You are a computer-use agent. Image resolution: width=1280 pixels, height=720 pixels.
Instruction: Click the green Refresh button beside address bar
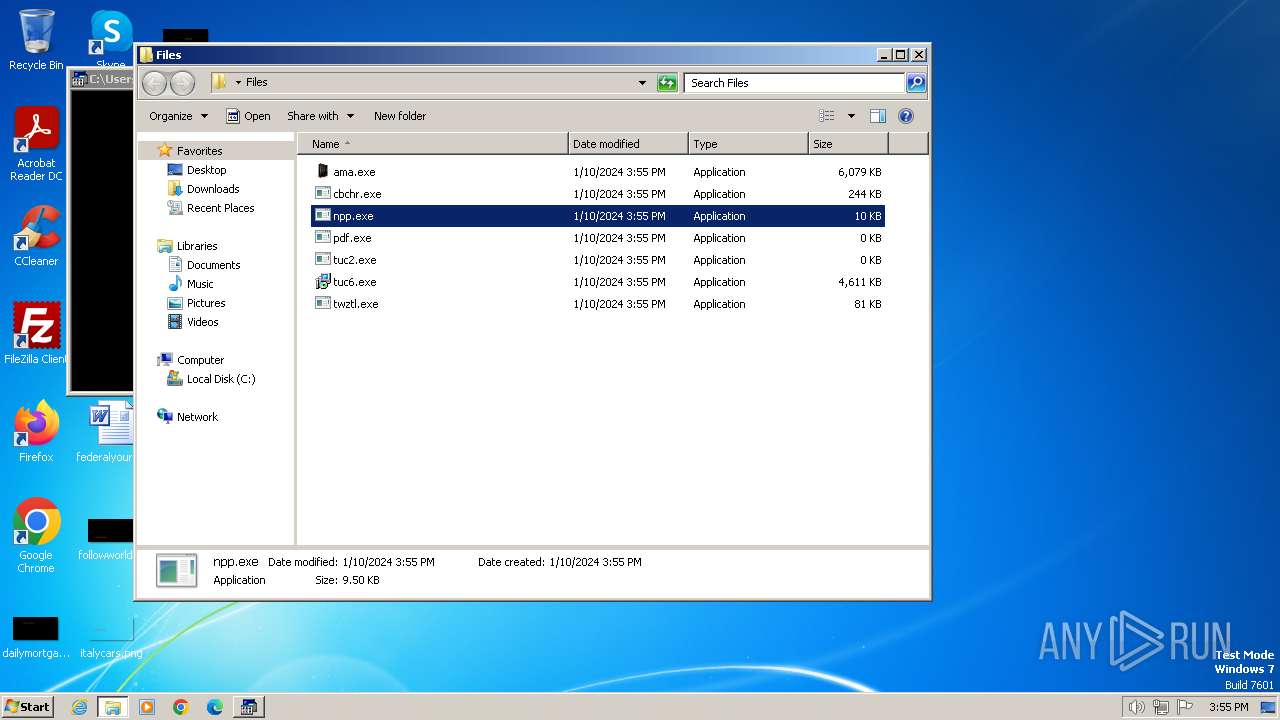(667, 83)
